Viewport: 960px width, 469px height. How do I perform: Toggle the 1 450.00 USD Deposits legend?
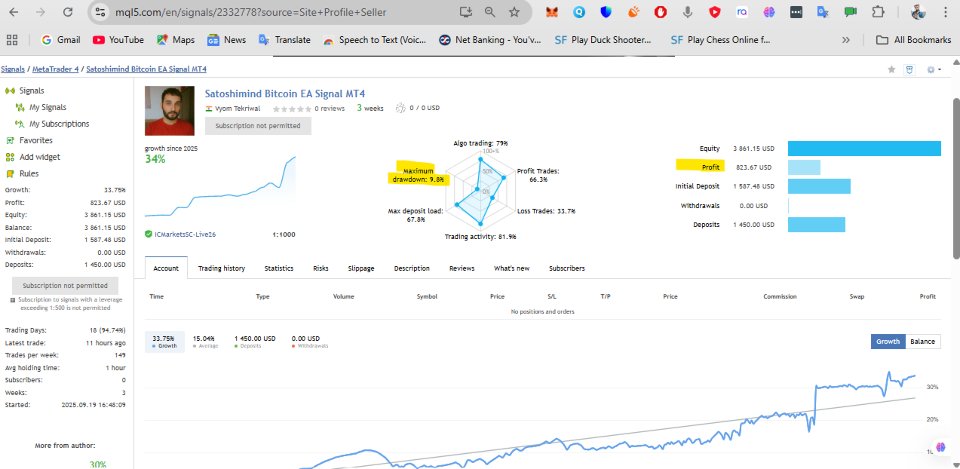[x=255, y=342]
